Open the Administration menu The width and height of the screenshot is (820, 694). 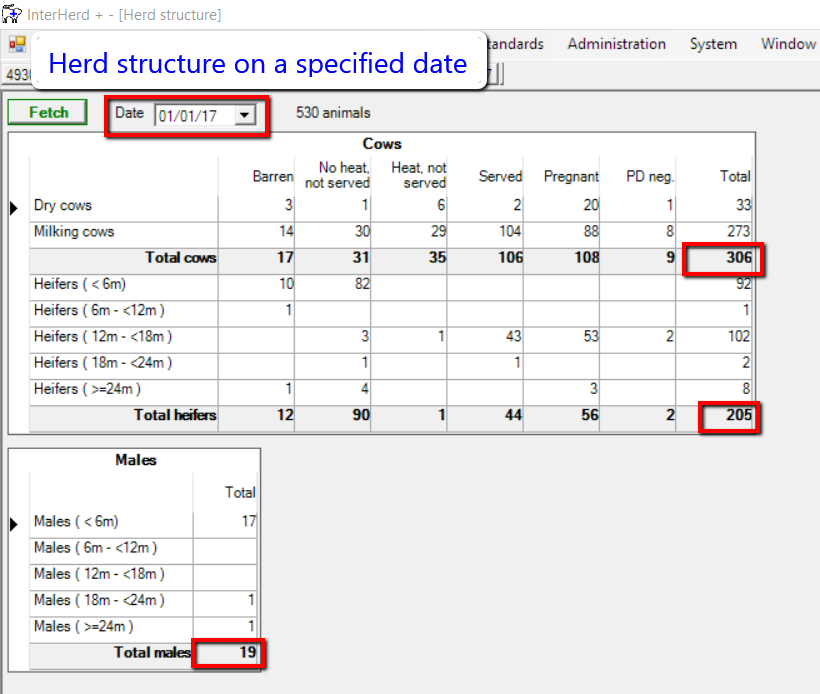point(616,44)
